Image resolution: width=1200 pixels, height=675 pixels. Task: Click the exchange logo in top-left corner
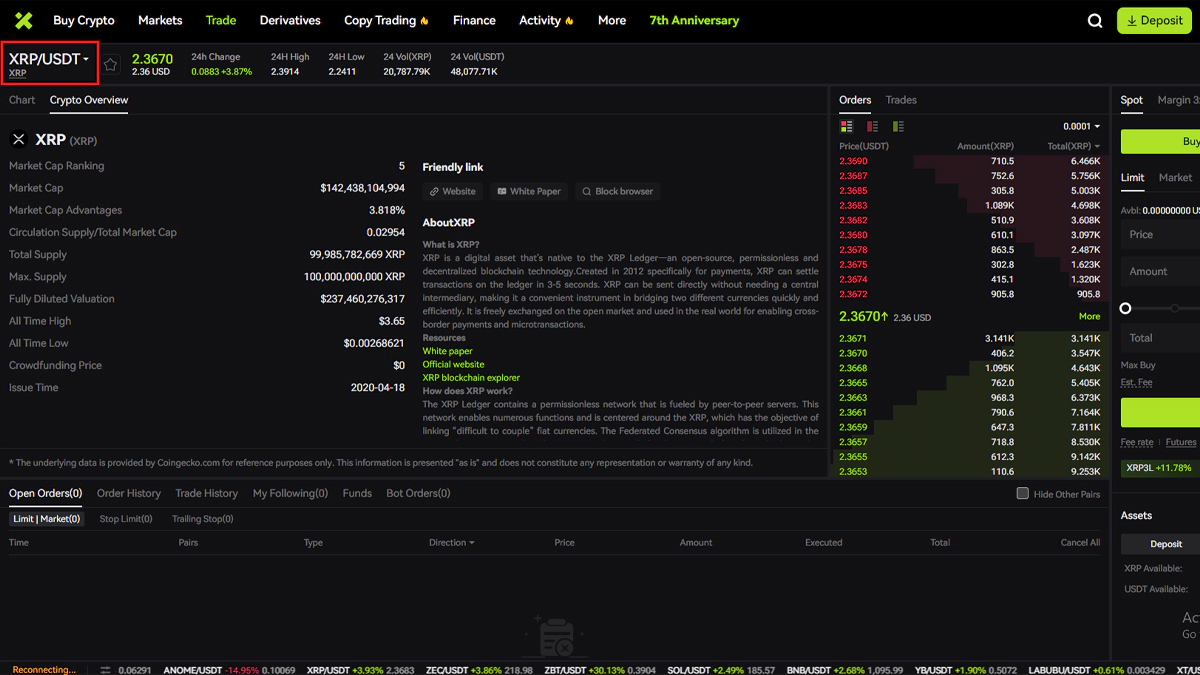[23, 20]
